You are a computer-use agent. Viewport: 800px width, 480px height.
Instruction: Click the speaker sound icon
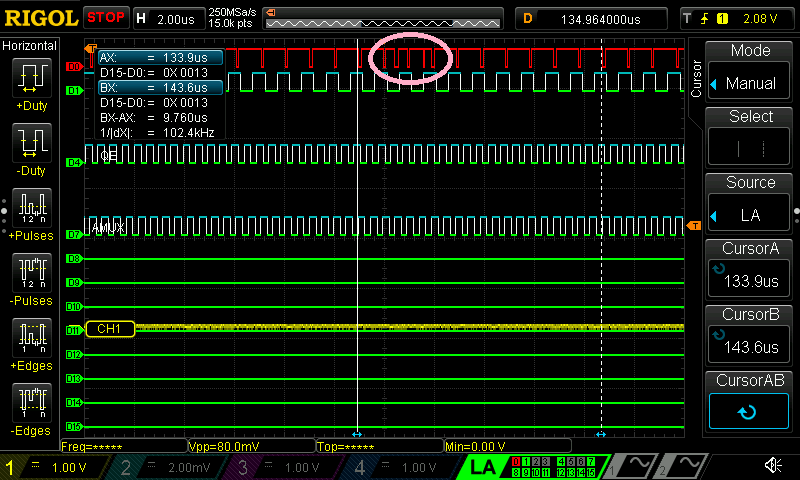tap(773, 466)
